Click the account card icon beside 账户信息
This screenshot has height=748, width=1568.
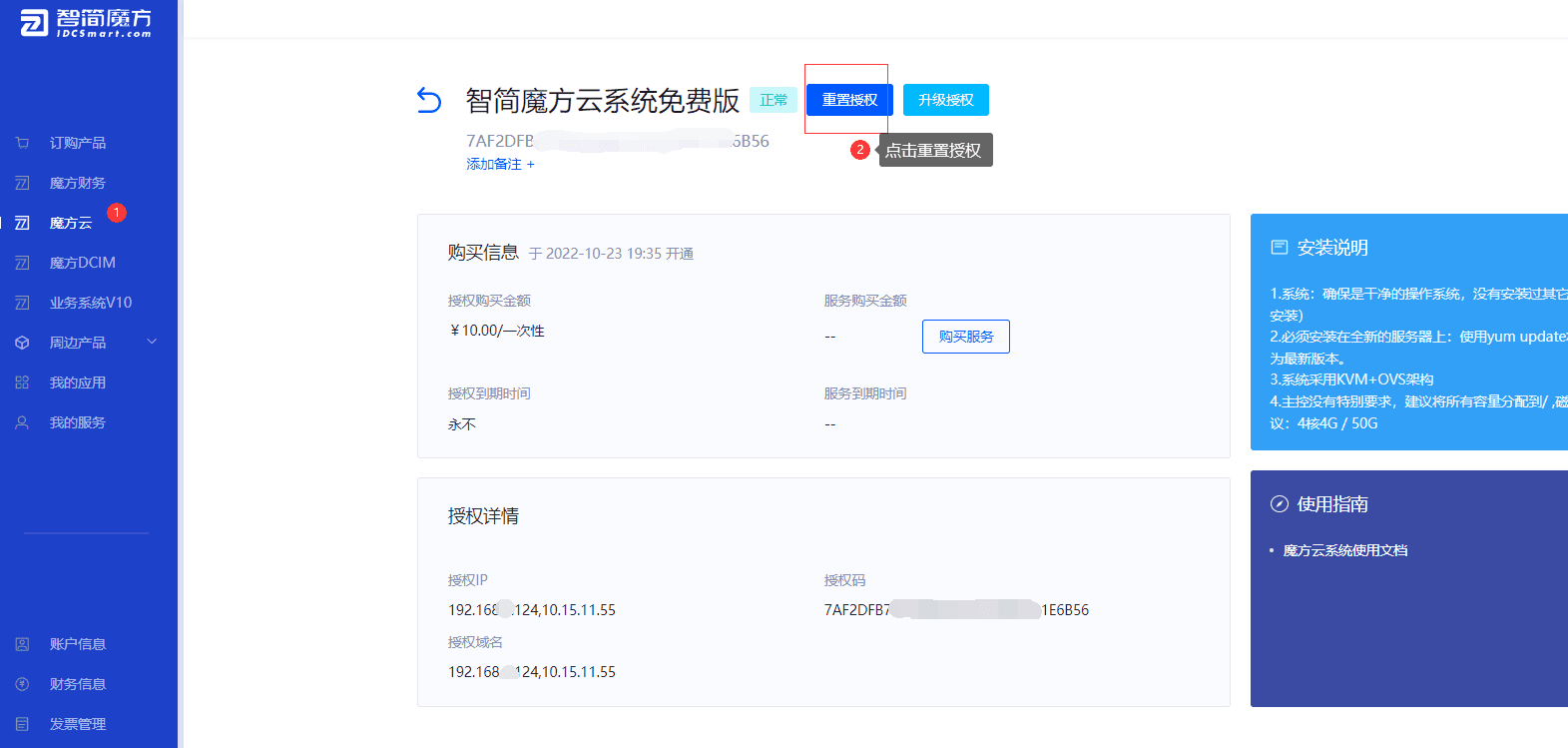point(22,644)
